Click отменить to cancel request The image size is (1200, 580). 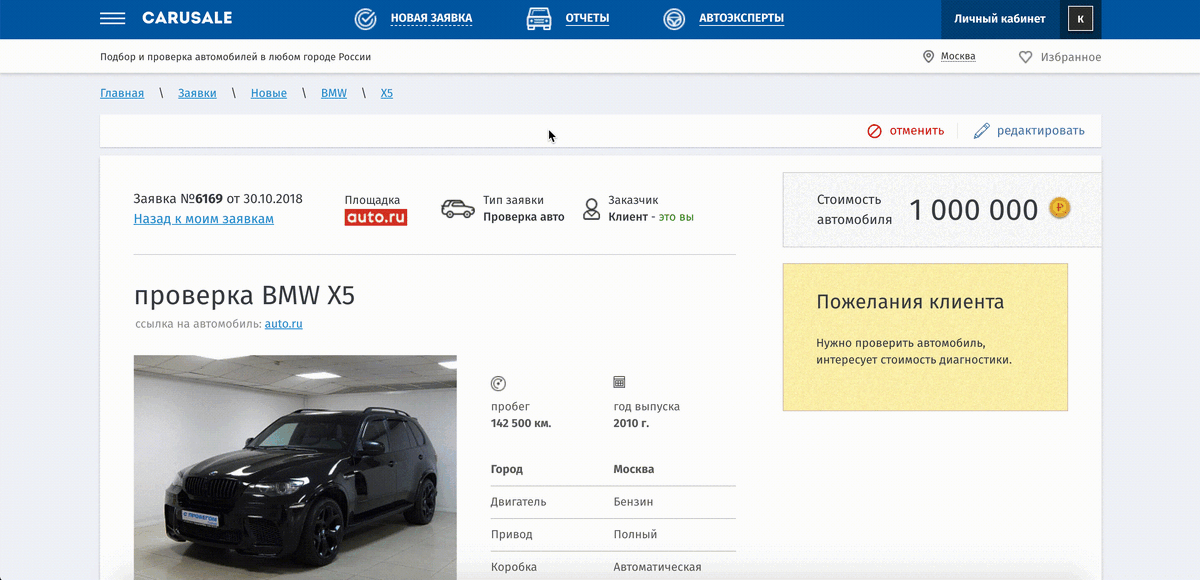point(917,131)
